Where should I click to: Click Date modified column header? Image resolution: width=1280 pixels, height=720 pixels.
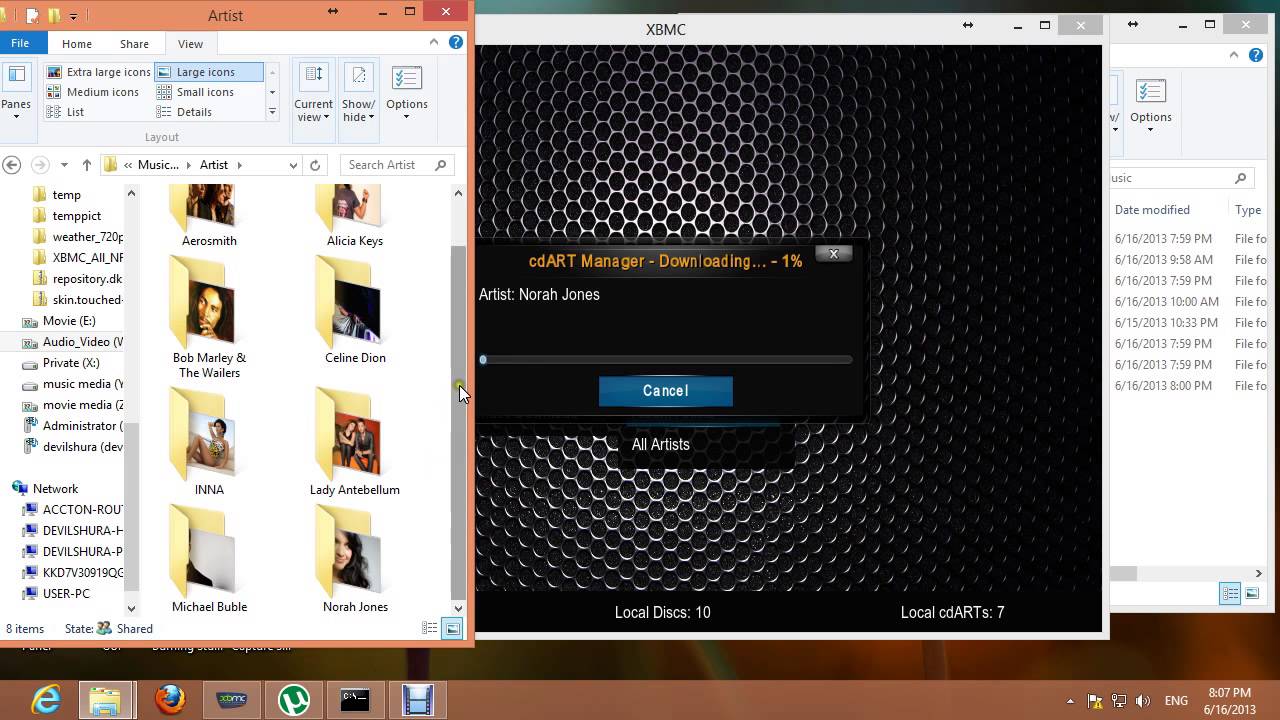pyautogui.click(x=1152, y=210)
